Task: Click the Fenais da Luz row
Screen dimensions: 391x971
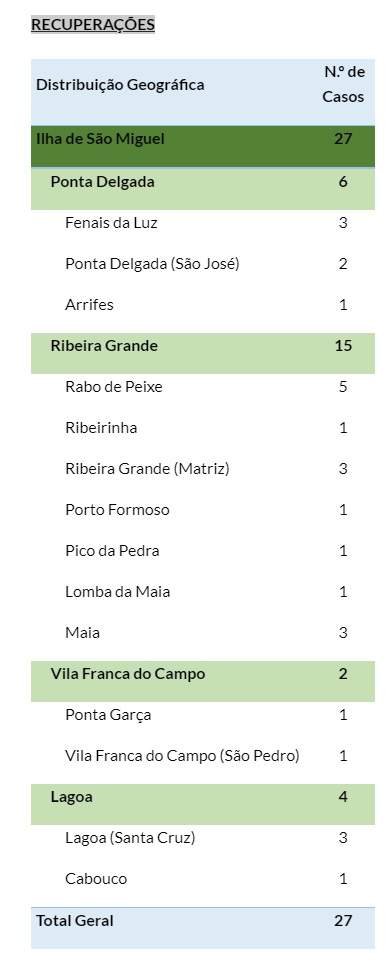Action: pyautogui.click(x=203, y=223)
